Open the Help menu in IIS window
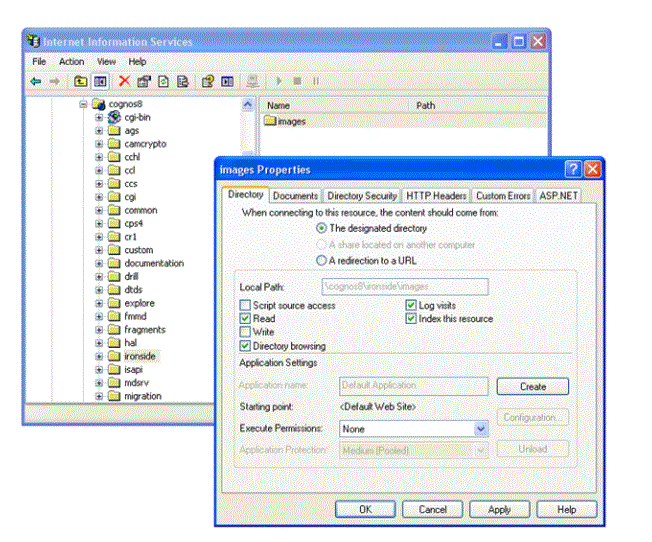The height and width of the screenshot is (542, 652). click(137, 62)
